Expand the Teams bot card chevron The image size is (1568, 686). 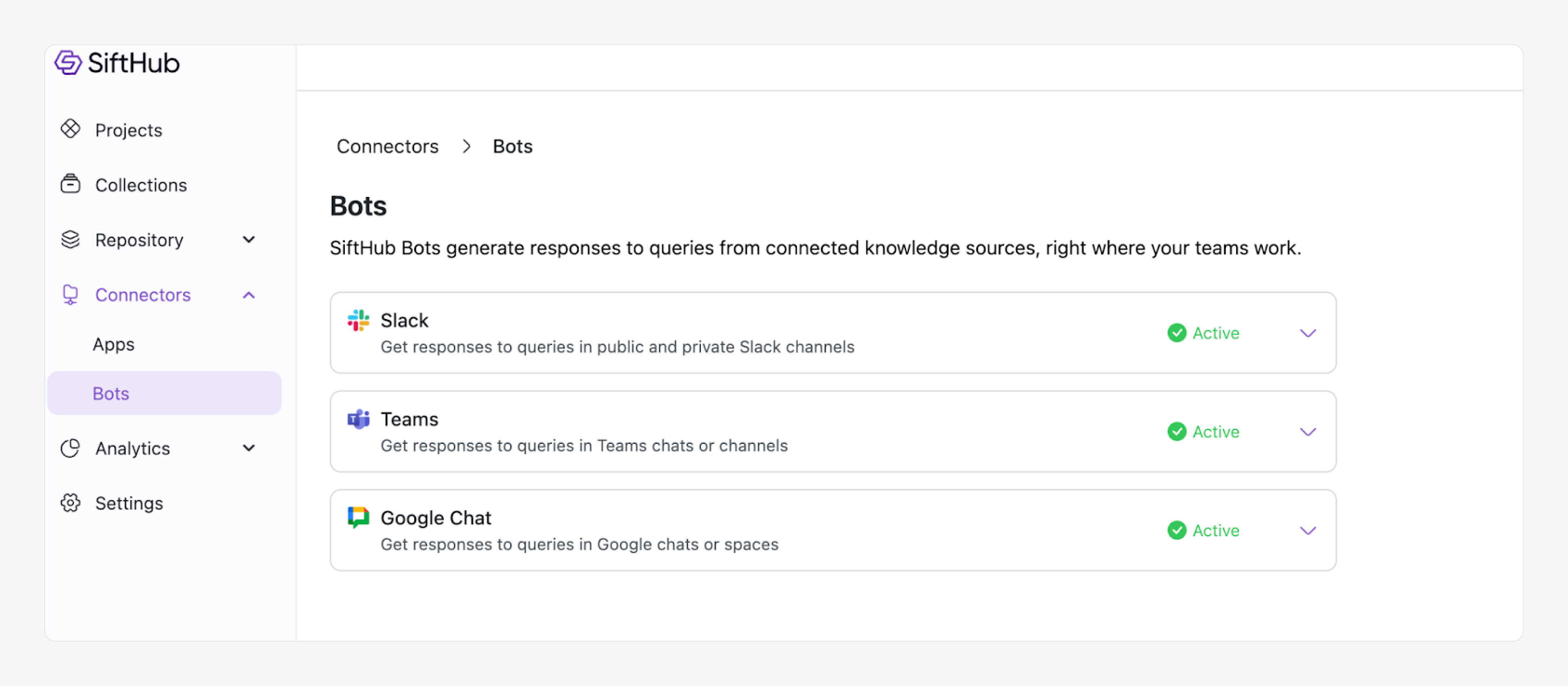[x=1307, y=432]
